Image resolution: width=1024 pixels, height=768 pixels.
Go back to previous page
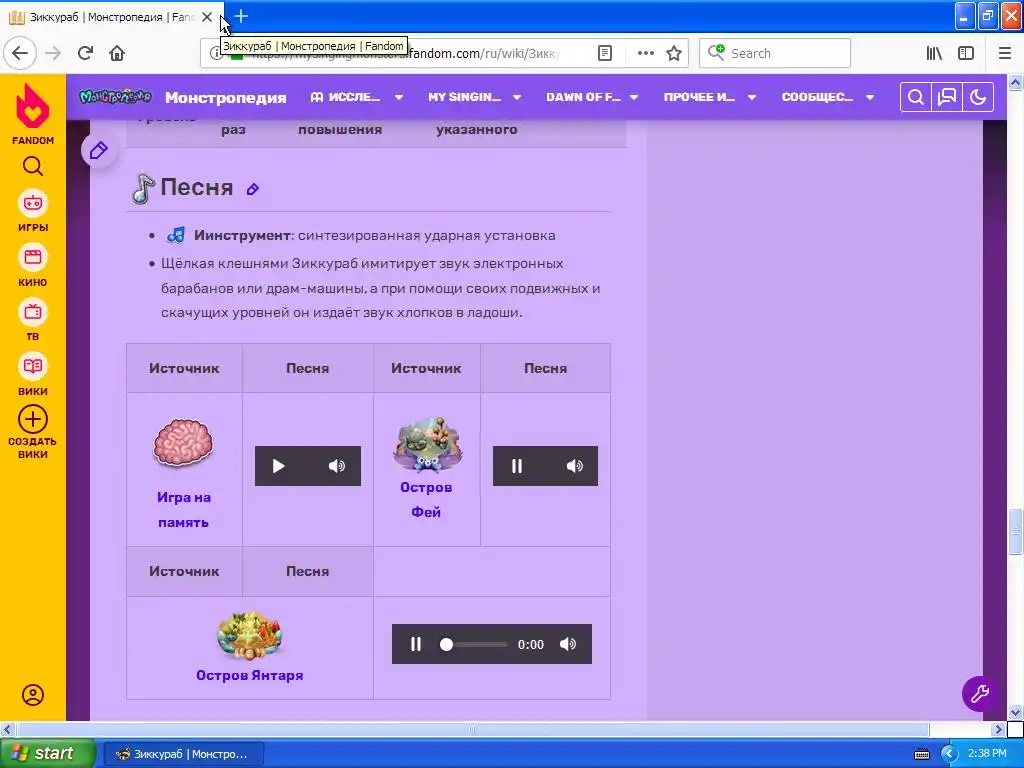coord(20,53)
